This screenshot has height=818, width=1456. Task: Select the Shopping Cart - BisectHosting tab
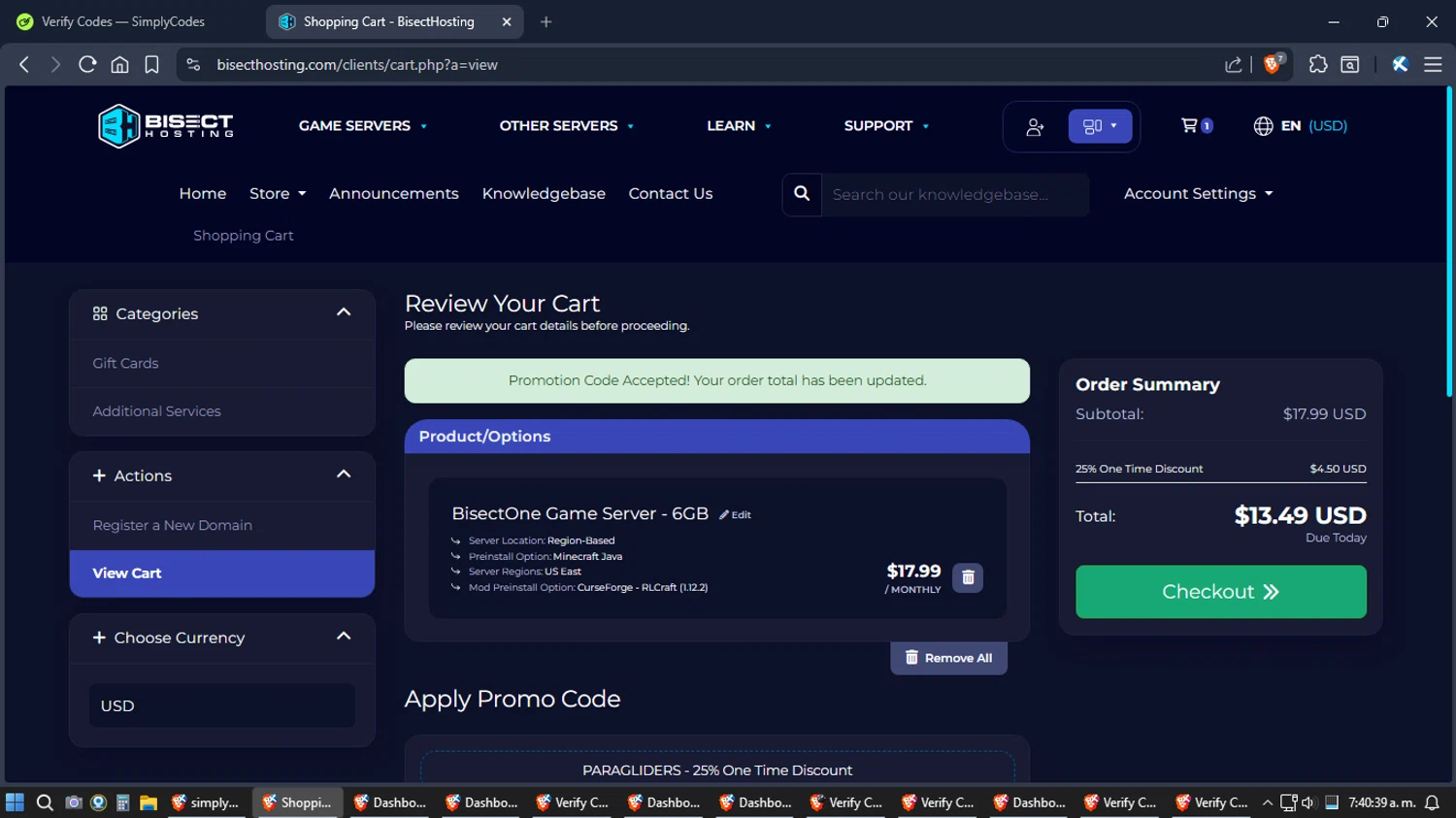coord(394,21)
